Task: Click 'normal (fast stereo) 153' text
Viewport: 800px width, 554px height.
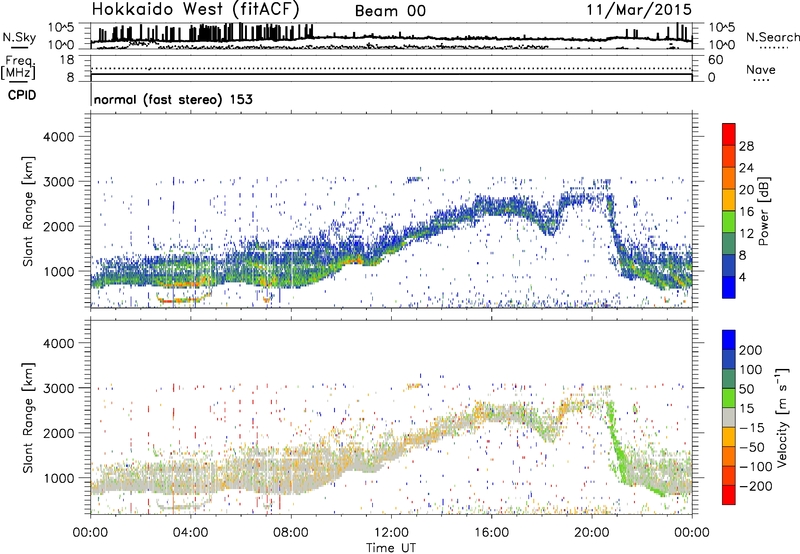Action: pyautogui.click(x=173, y=99)
